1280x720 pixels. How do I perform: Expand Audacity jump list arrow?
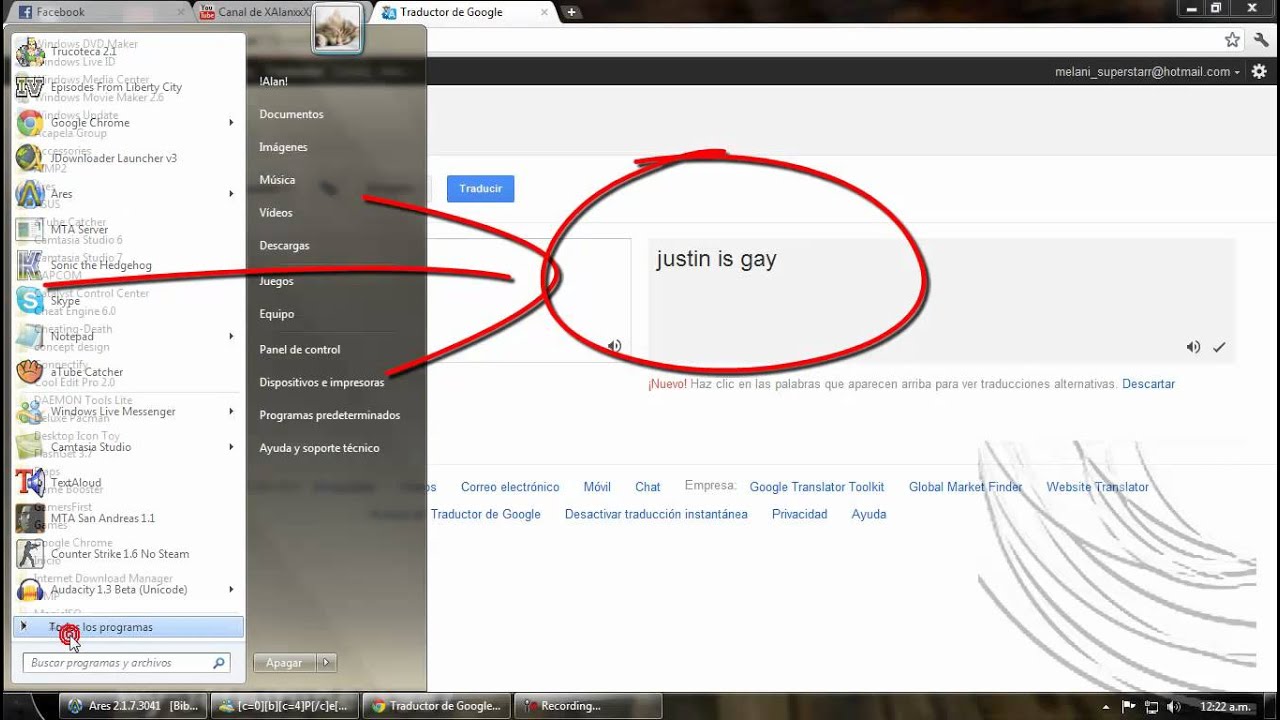pos(231,590)
